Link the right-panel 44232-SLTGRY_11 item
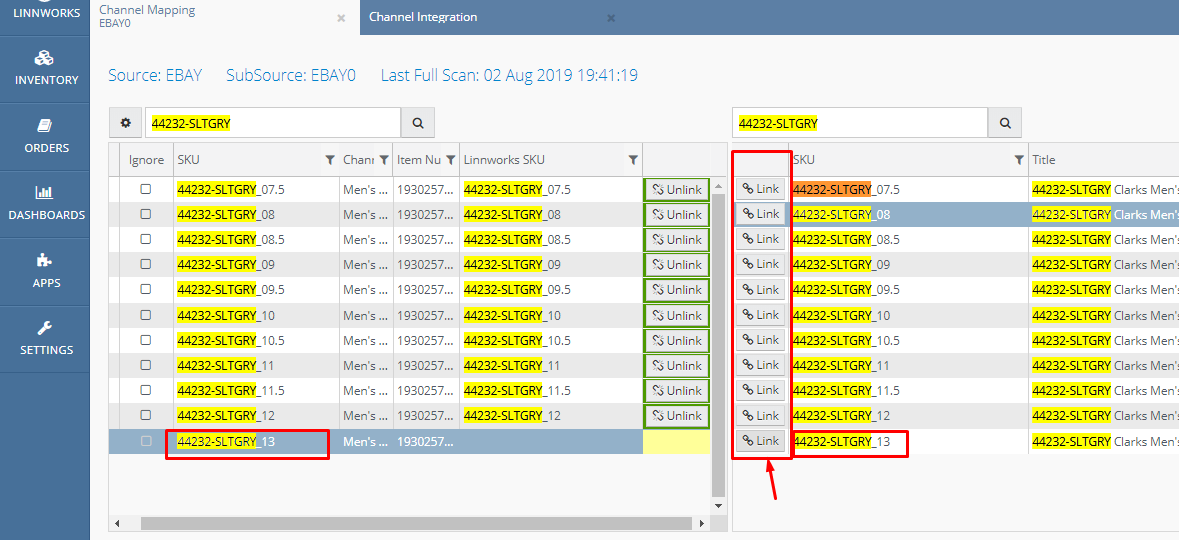 pos(761,365)
